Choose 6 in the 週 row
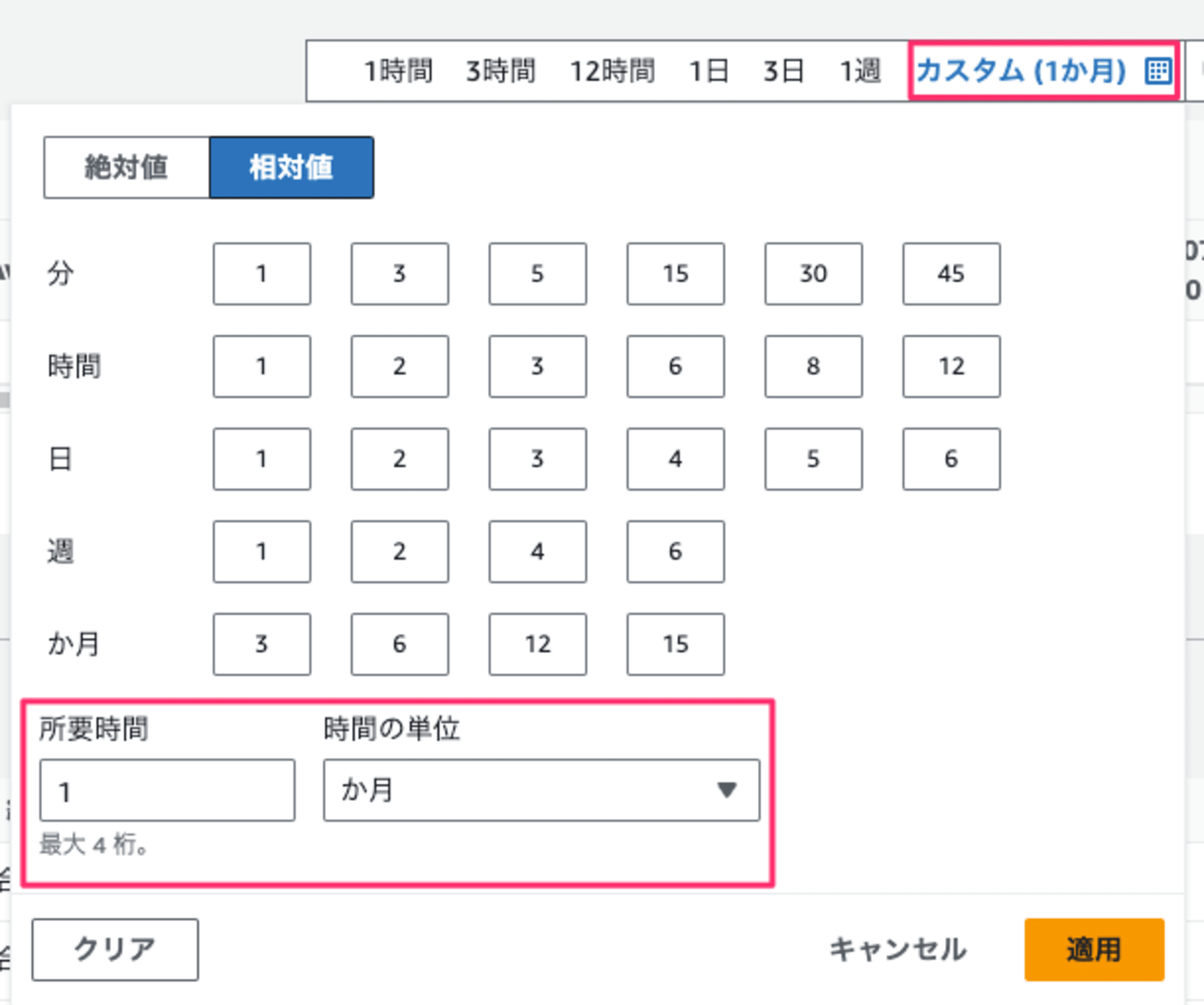The height and width of the screenshot is (1005, 1204). click(675, 552)
